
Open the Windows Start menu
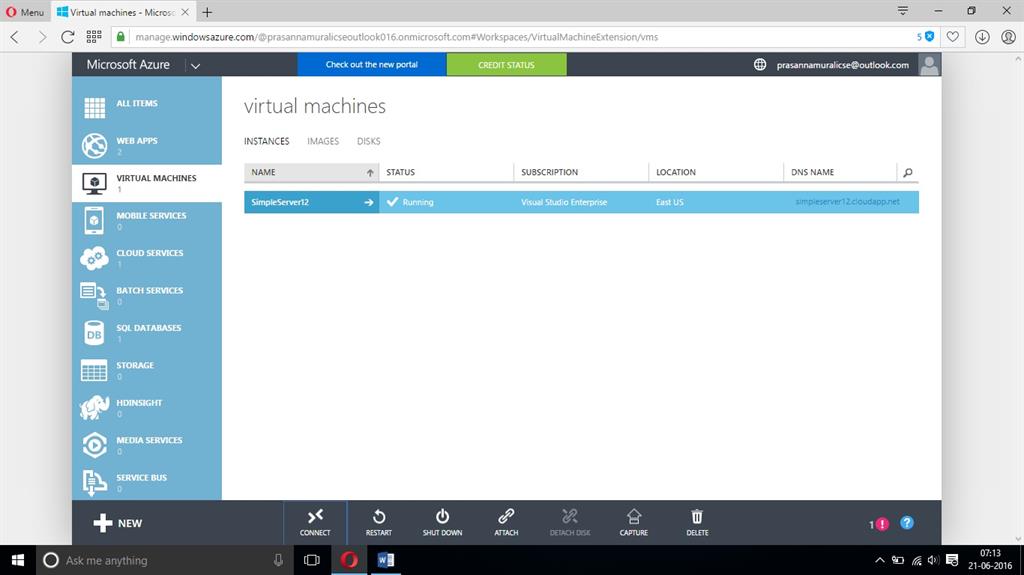18,560
